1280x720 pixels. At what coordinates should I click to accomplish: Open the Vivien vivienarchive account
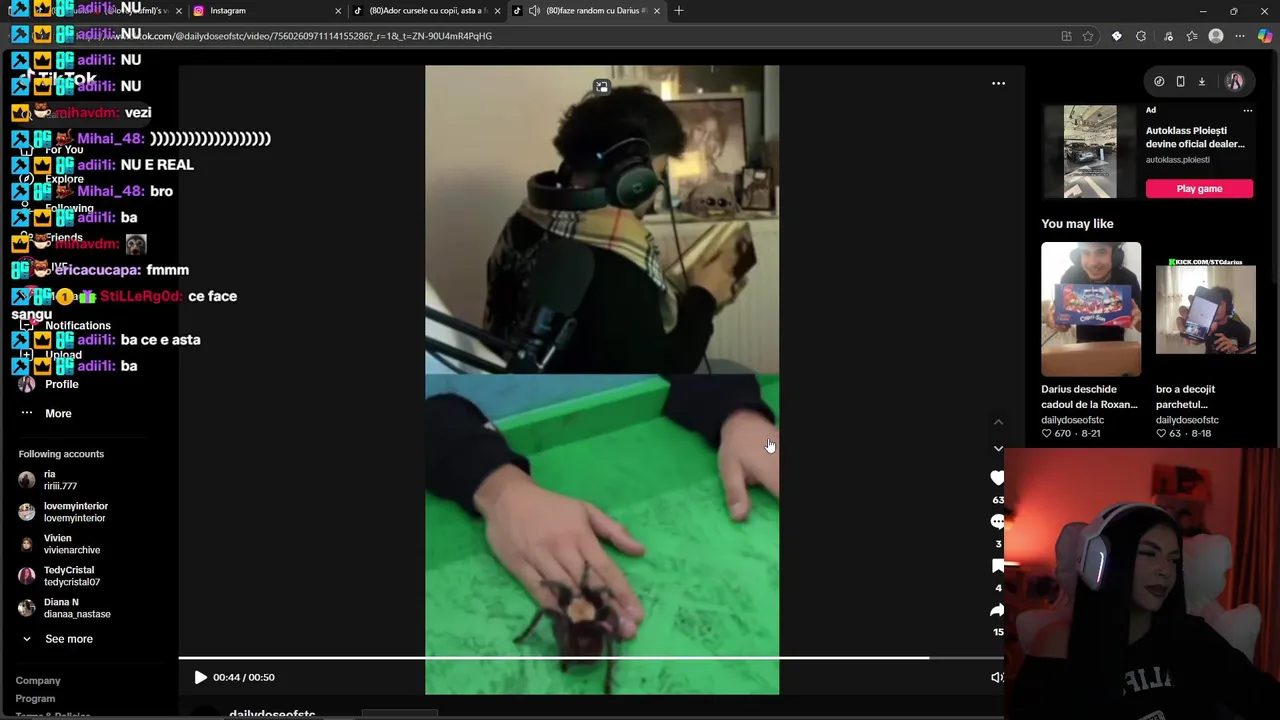tap(60, 544)
